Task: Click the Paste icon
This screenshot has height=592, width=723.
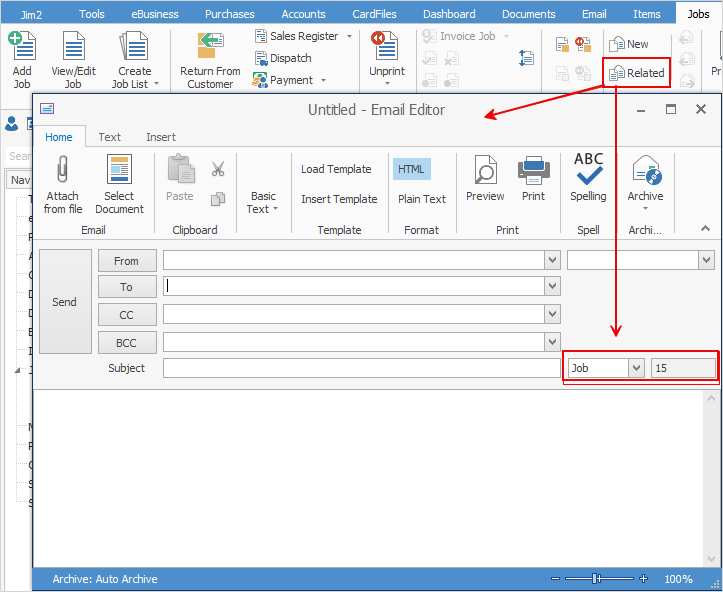Action: (180, 169)
